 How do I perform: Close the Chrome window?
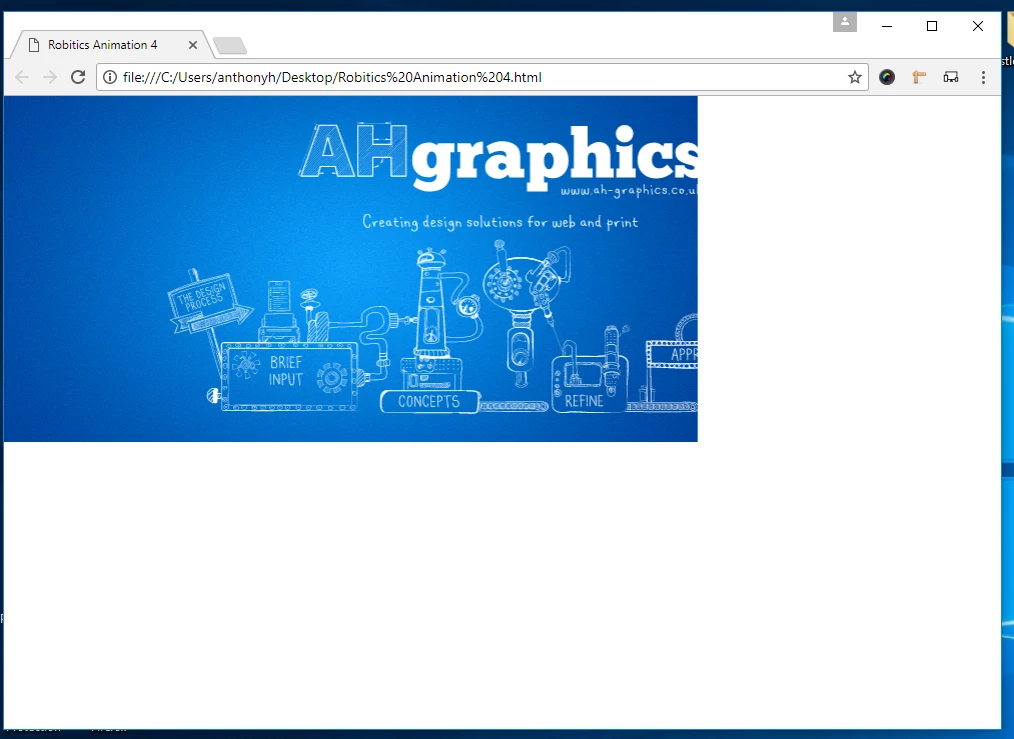click(x=978, y=26)
